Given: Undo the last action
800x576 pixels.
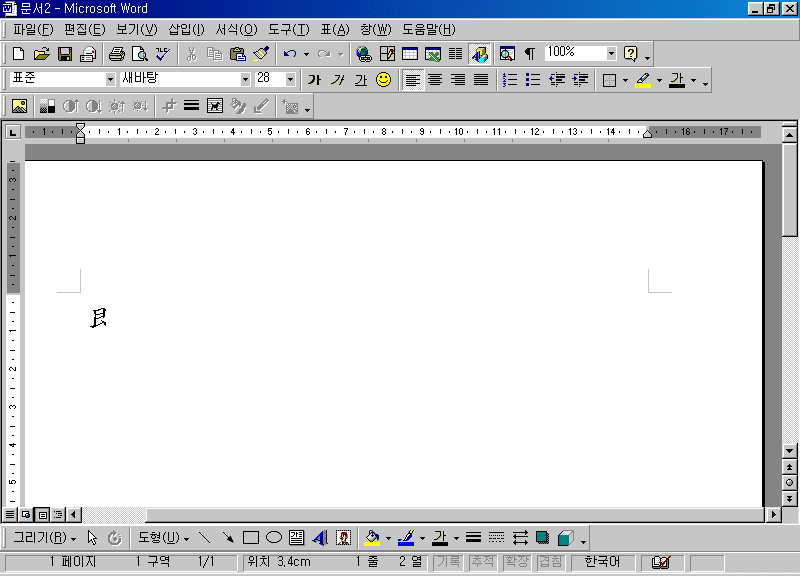Looking at the screenshot, I should 290,54.
